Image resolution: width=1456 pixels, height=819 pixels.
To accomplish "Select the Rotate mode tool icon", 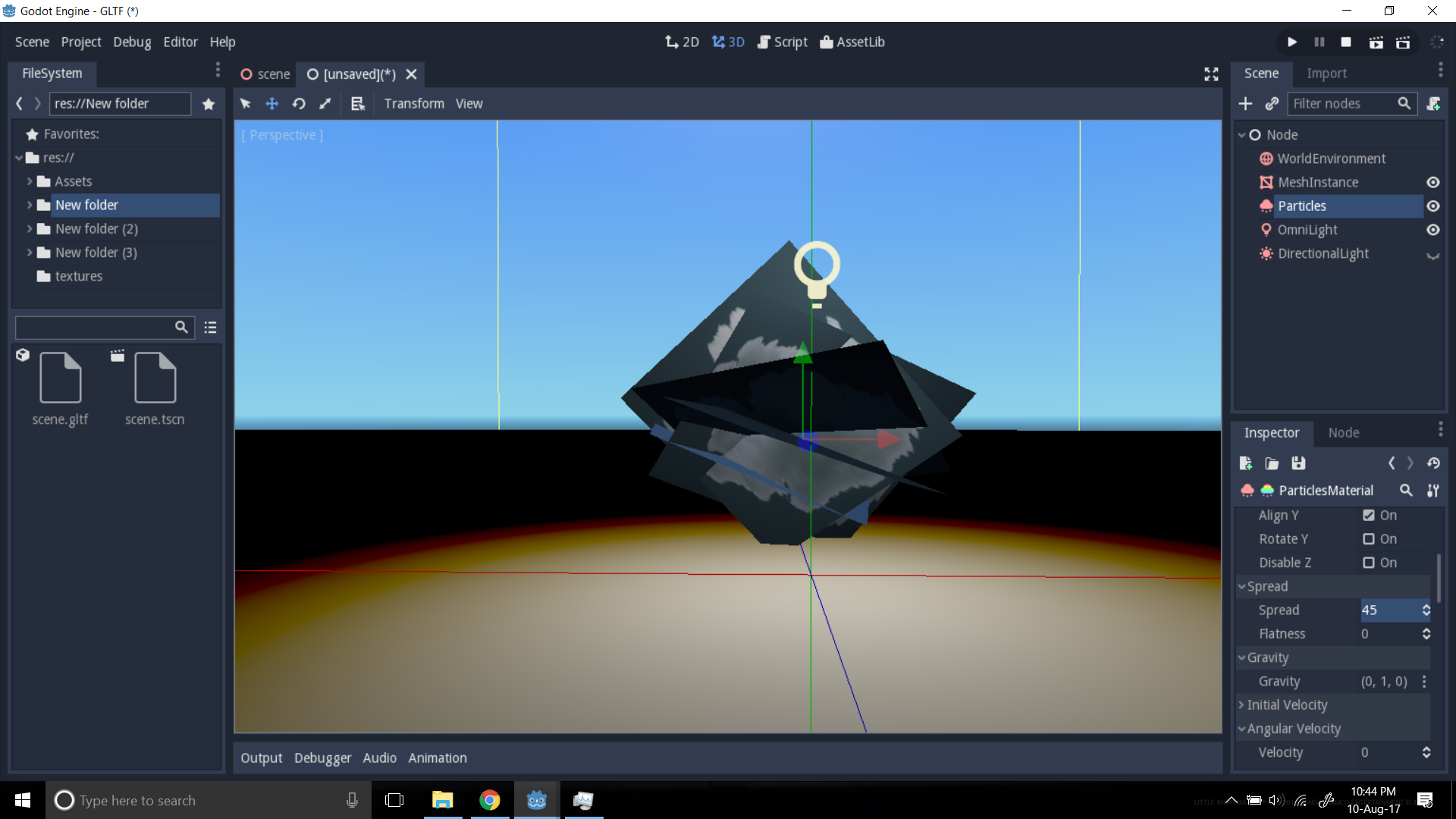I will pos(299,104).
